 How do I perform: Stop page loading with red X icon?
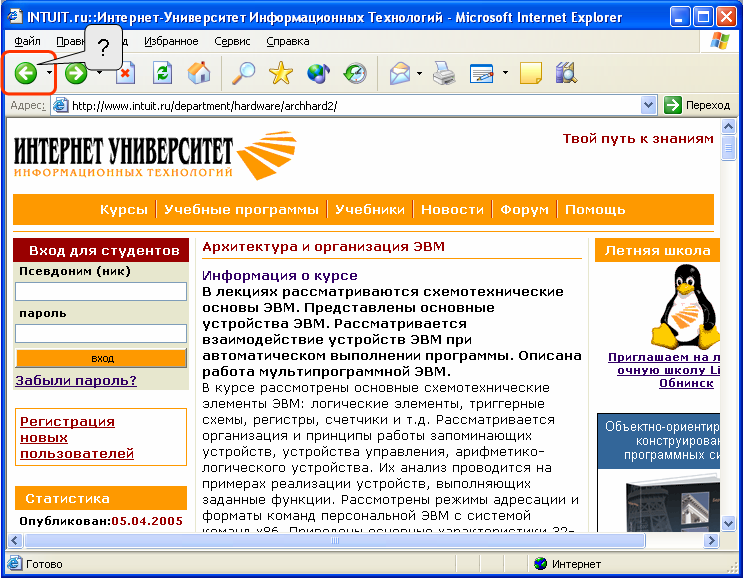(125, 73)
